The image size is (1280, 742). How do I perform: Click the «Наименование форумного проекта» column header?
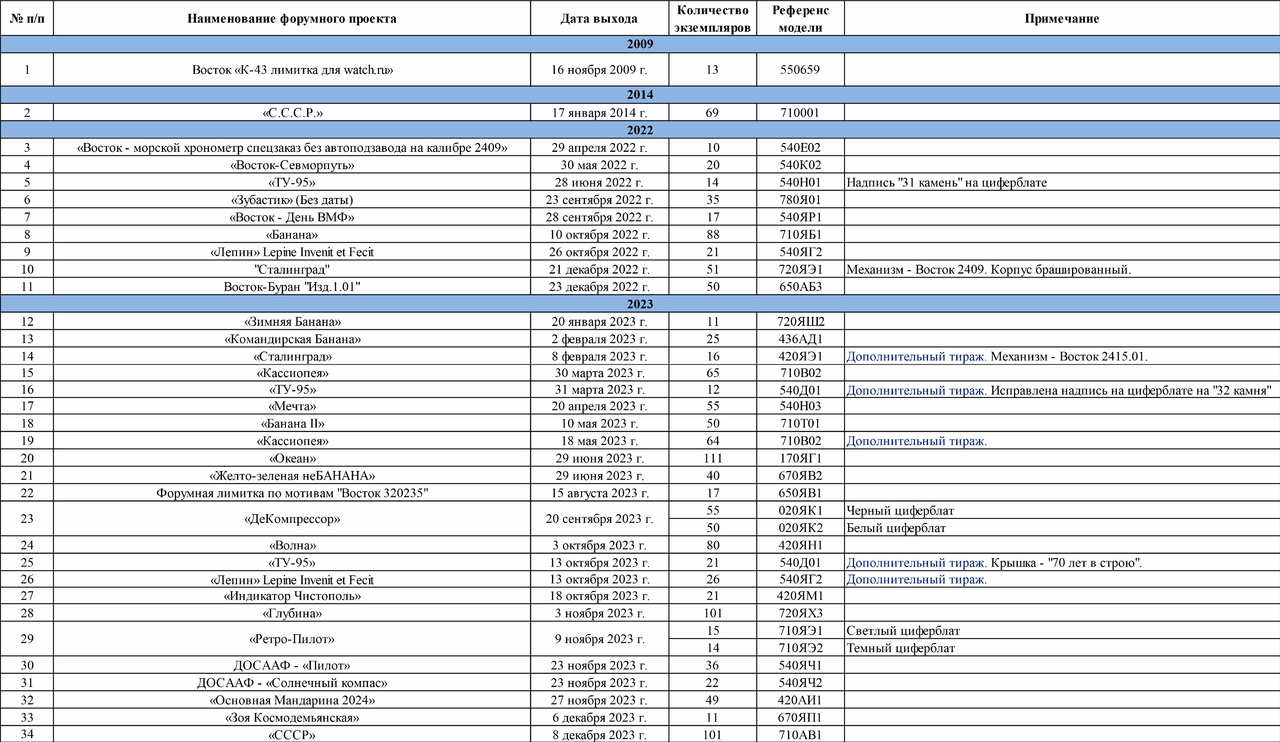tap(292, 19)
